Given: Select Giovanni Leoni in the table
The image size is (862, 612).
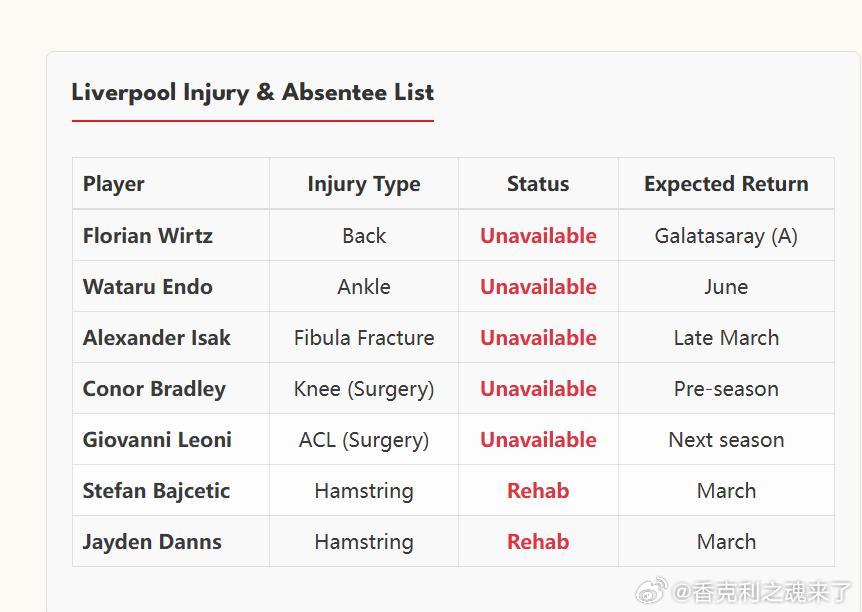Looking at the screenshot, I should pos(157,440).
